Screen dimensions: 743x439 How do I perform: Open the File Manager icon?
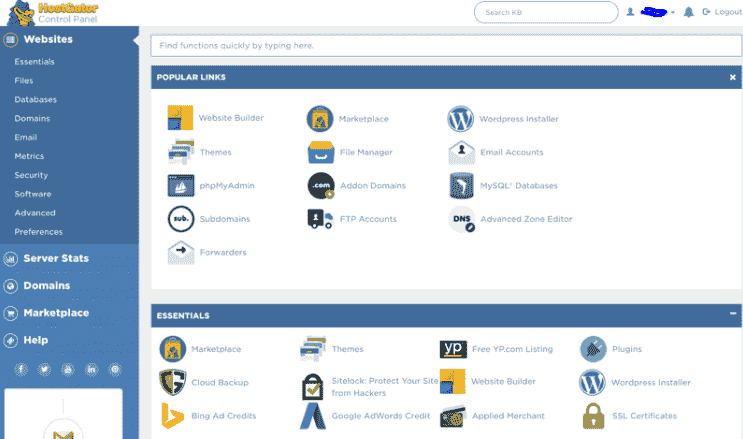(x=321, y=152)
